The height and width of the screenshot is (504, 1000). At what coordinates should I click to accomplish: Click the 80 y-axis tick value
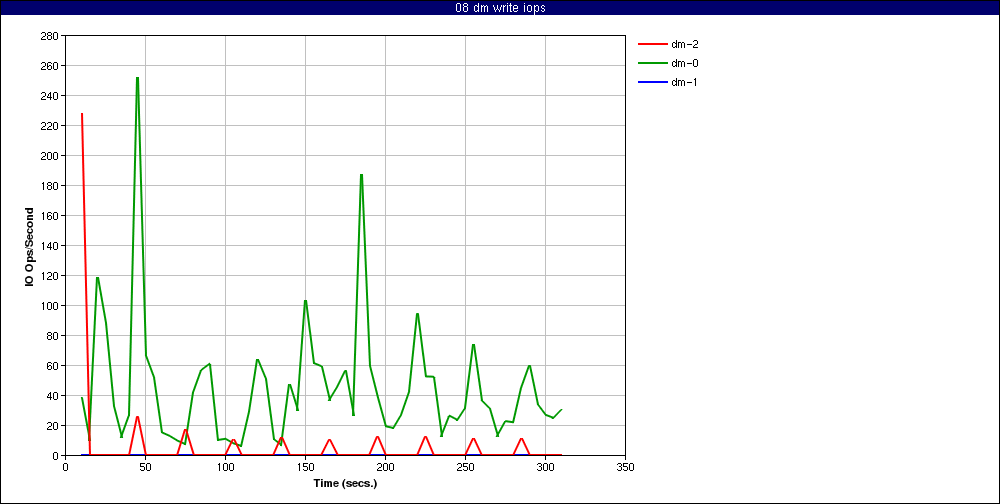coord(52,336)
